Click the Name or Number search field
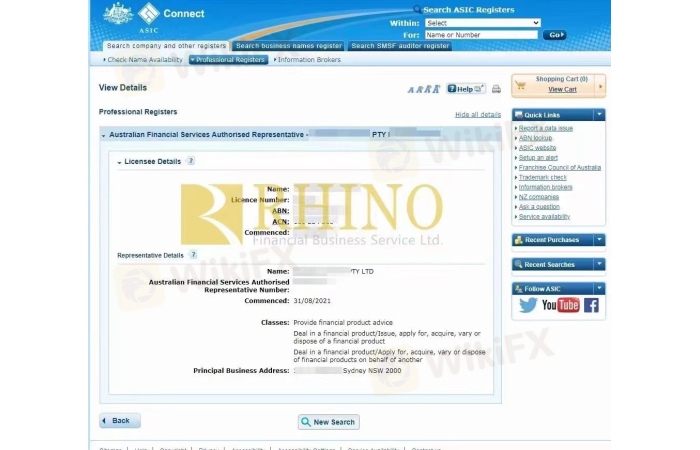 (x=481, y=35)
